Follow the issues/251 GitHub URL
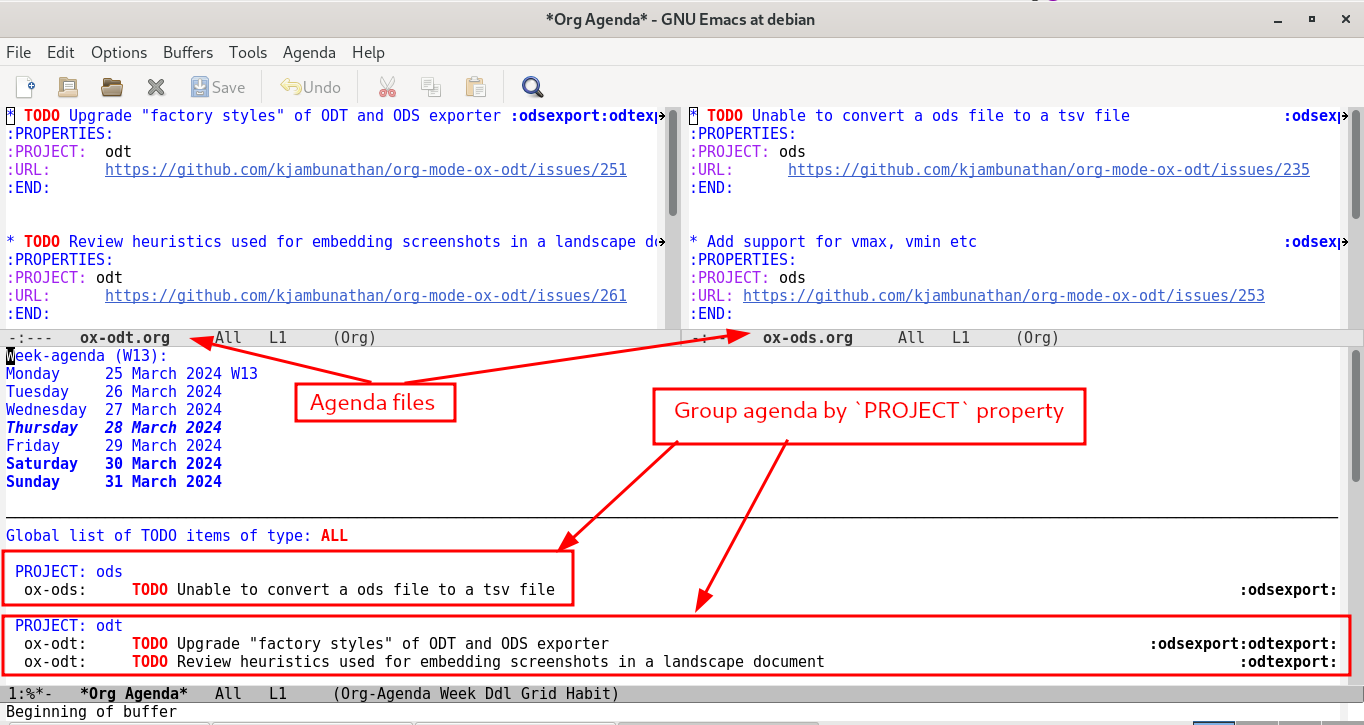1364x725 pixels. pos(366,170)
